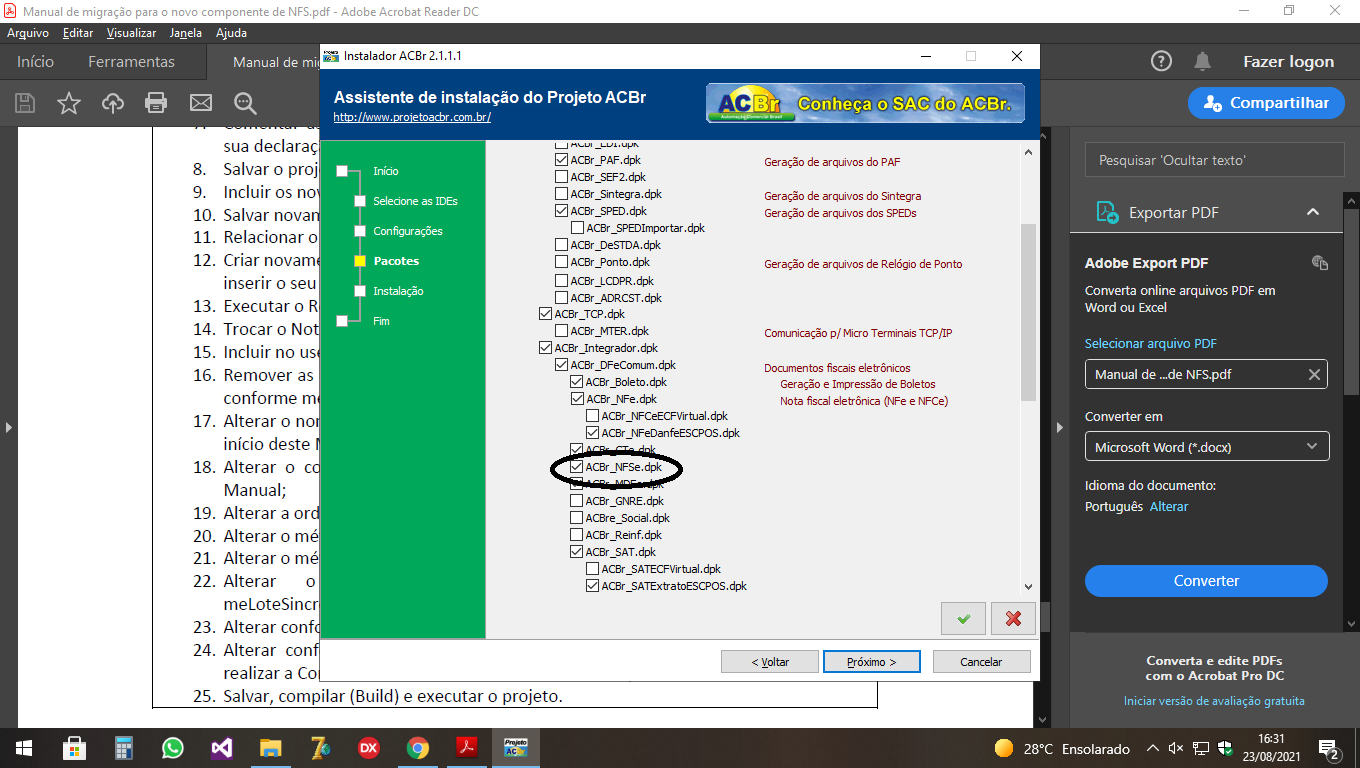
Task: Click Próximo button in installer
Action: (x=871, y=662)
